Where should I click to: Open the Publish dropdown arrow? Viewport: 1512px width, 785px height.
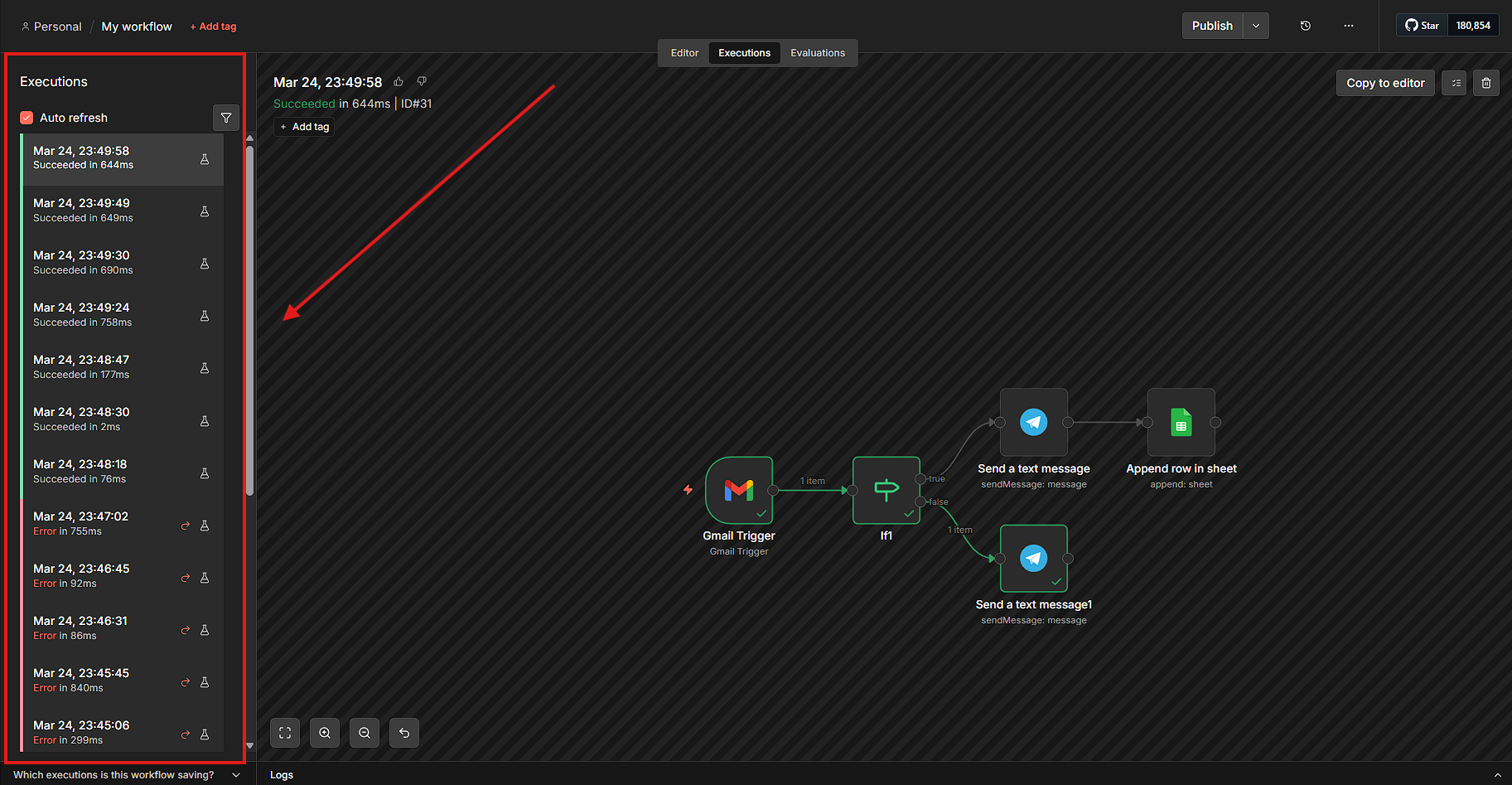(x=1256, y=26)
